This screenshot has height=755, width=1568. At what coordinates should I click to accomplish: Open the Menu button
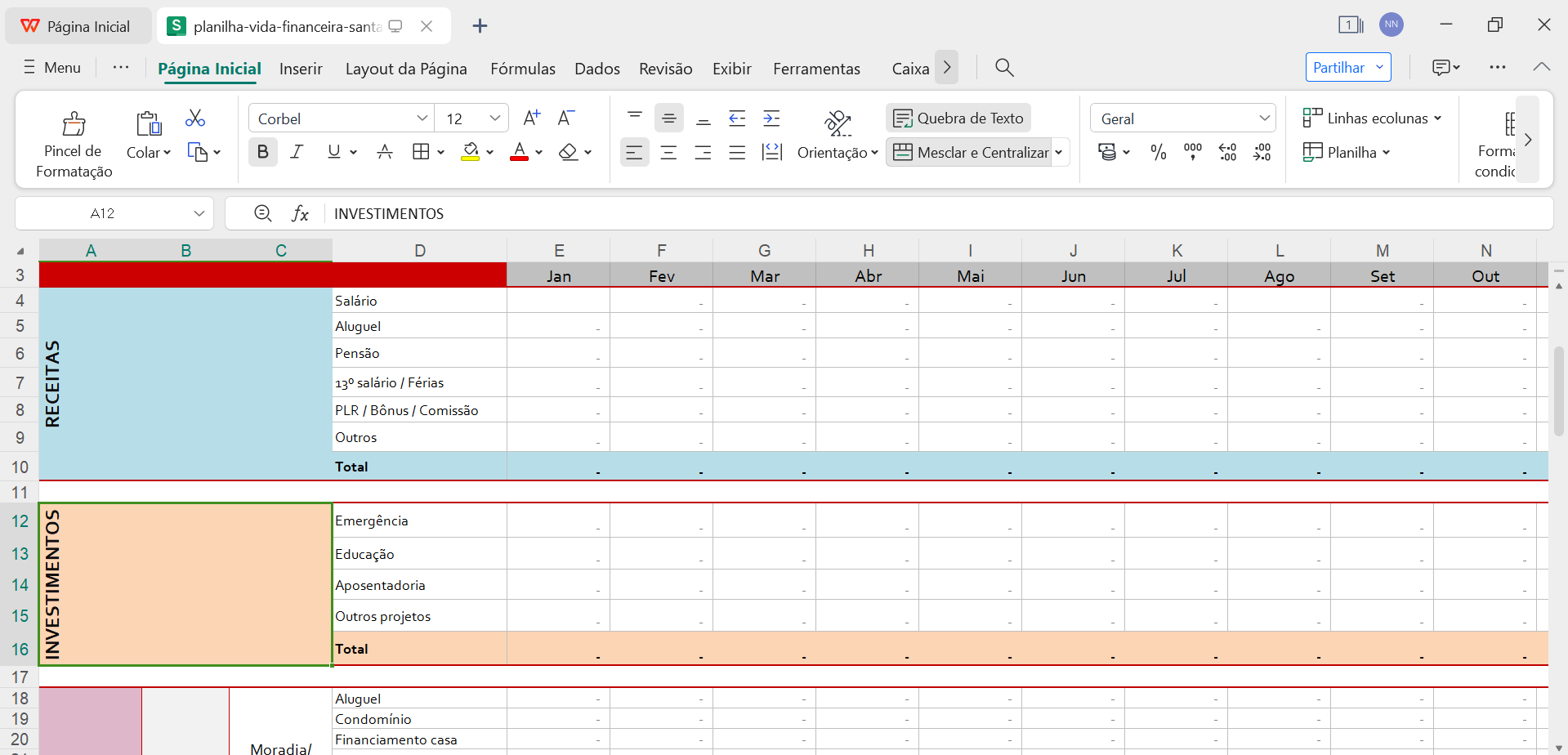pos(51,67)
